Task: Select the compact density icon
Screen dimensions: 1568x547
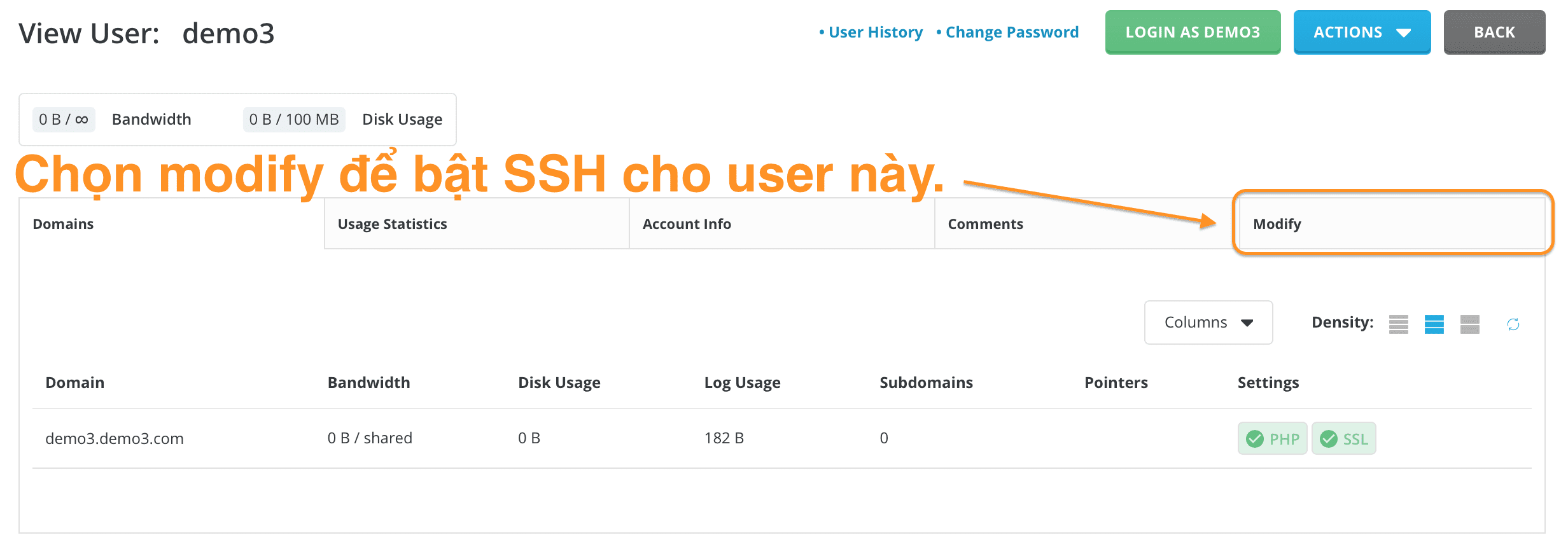Action: 1398,324
